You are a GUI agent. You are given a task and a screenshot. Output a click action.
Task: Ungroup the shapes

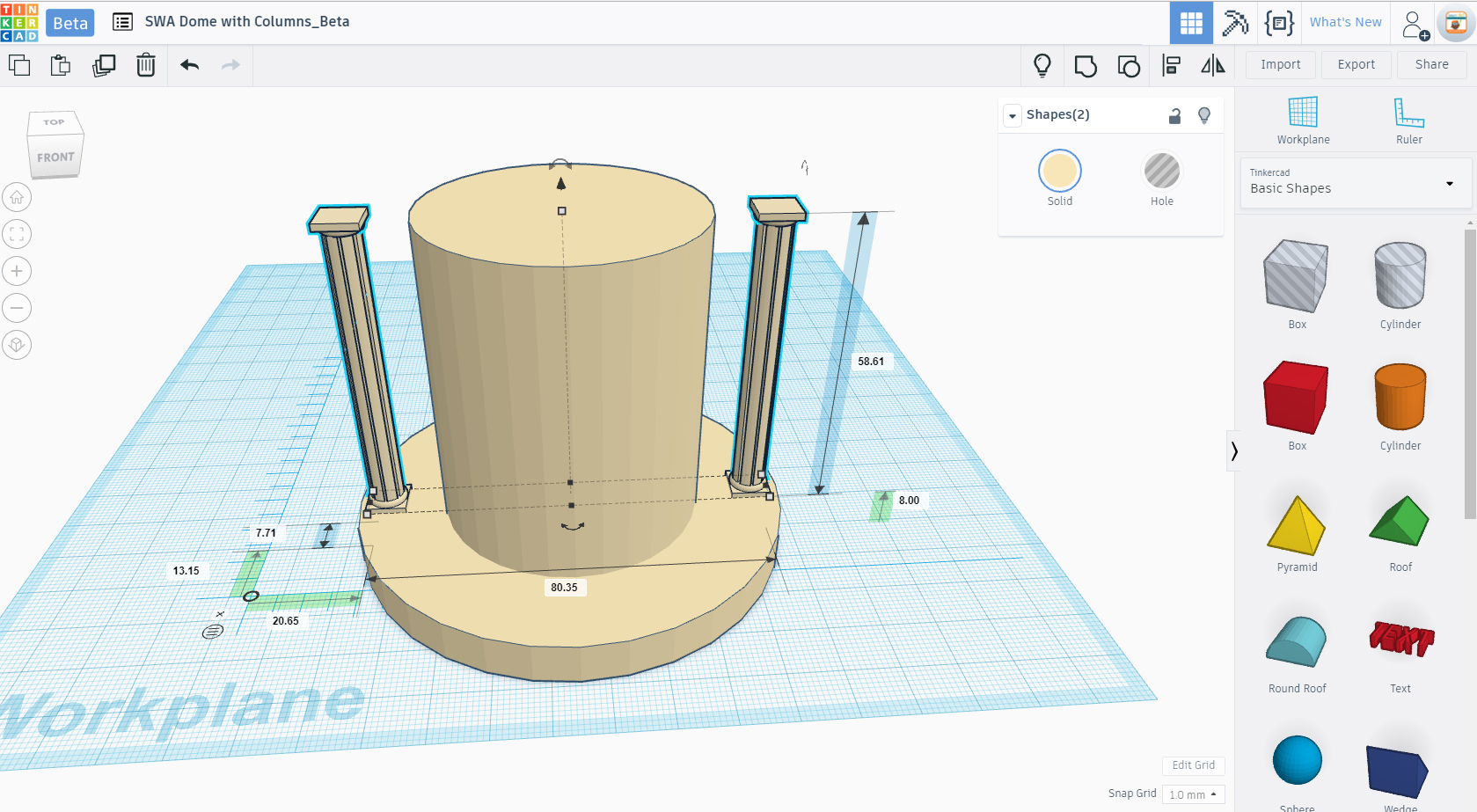[x=1129, y=66]
